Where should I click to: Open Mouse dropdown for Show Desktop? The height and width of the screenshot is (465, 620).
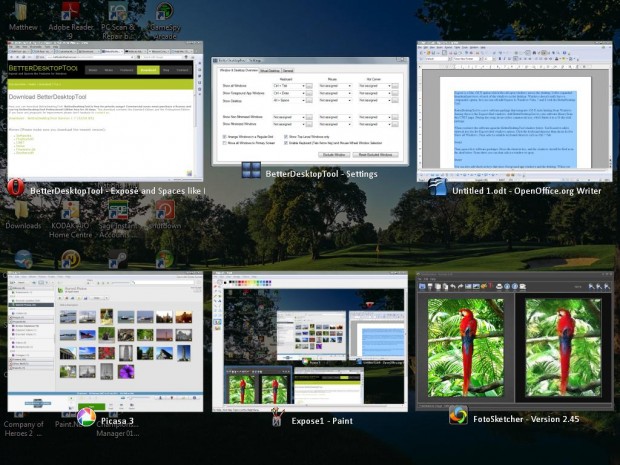(335, 100)
